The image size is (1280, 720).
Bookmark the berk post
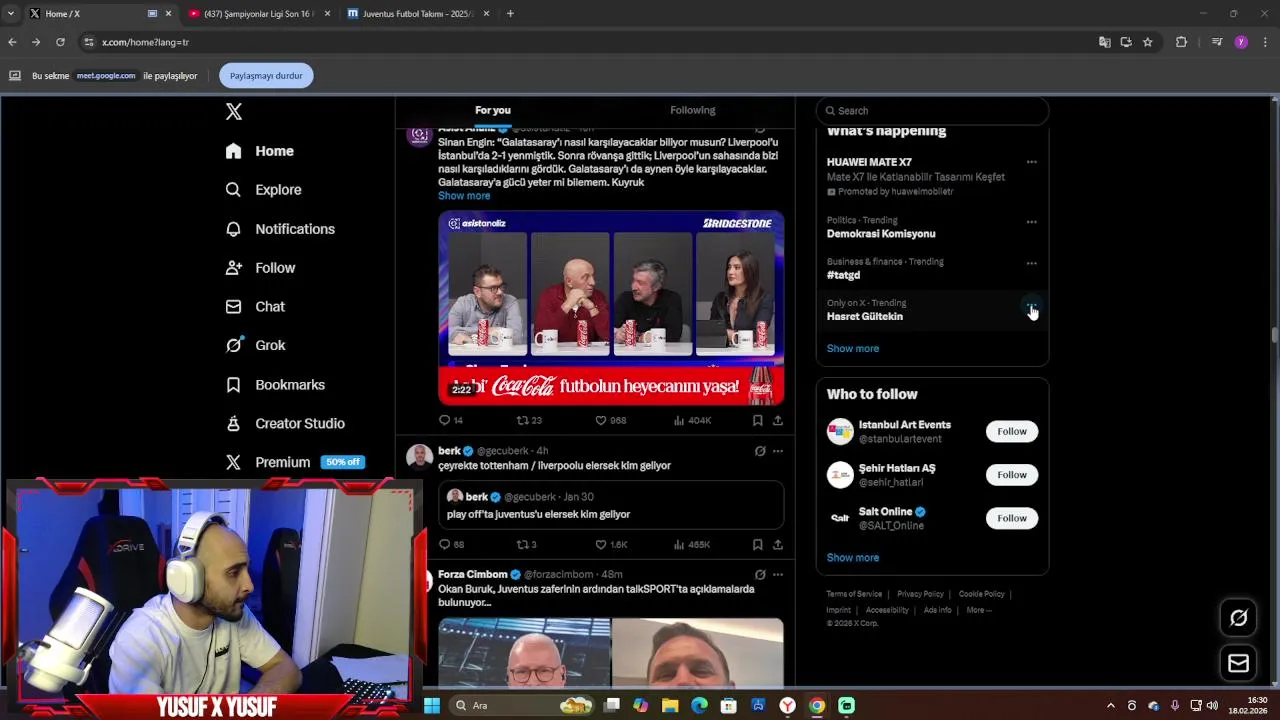757,545
